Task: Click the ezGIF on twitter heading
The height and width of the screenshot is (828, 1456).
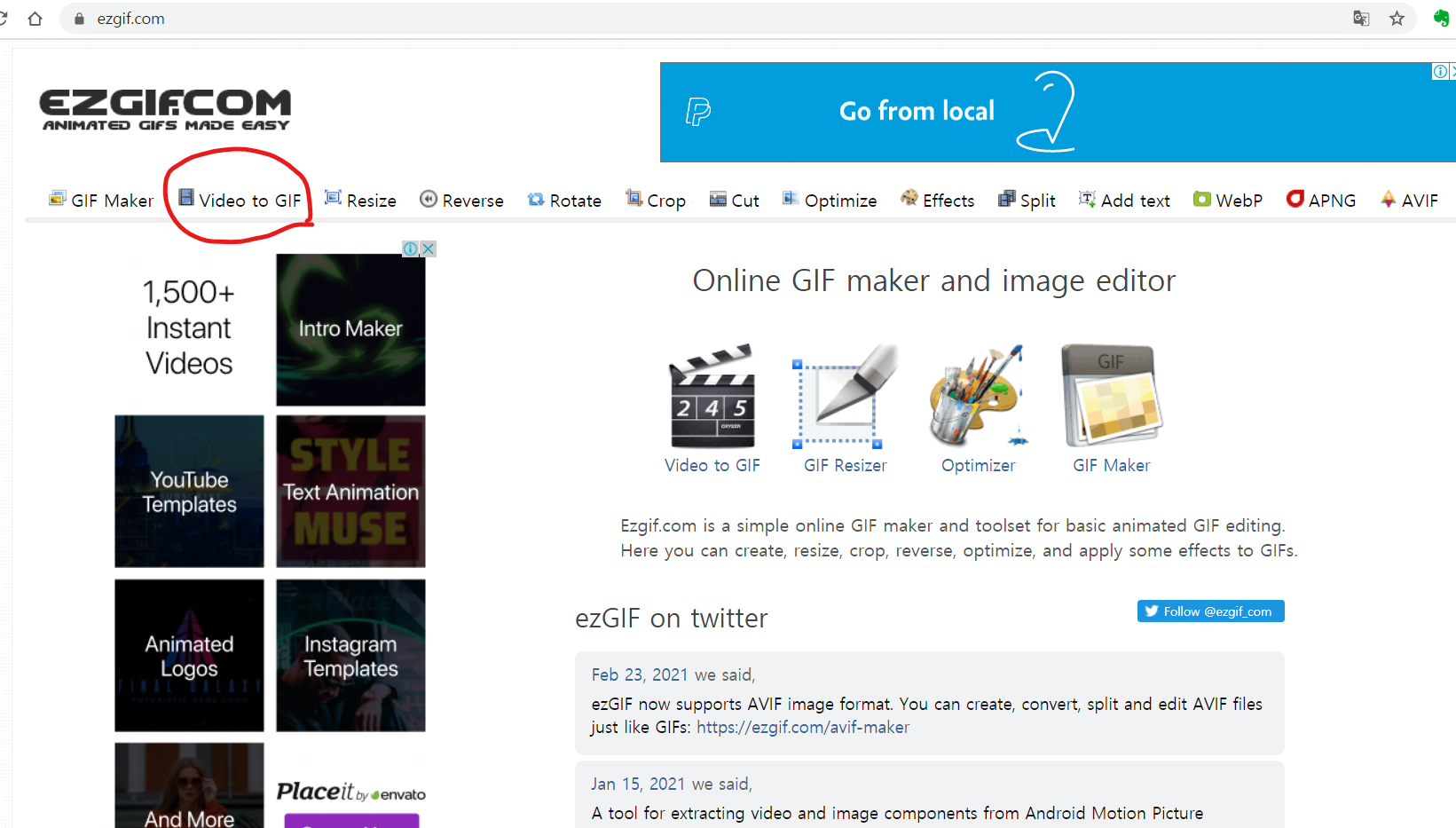Action: pos(672,618)
